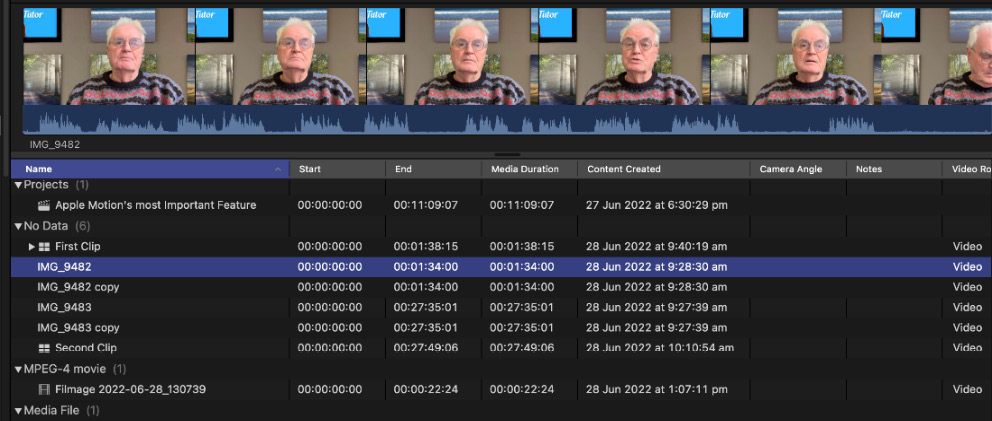This screenshot has height=421, width=992.
Task: Click Video role in Filmage row
Action: coord(967,389)
